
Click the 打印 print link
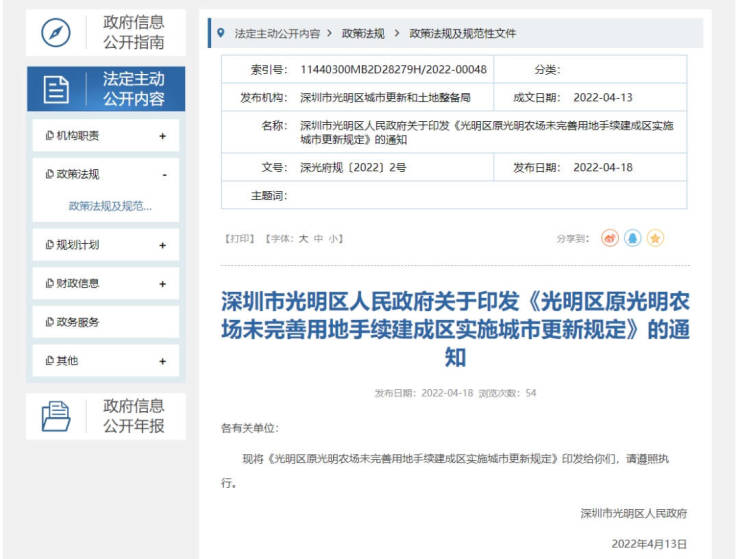tap(238, 239)
